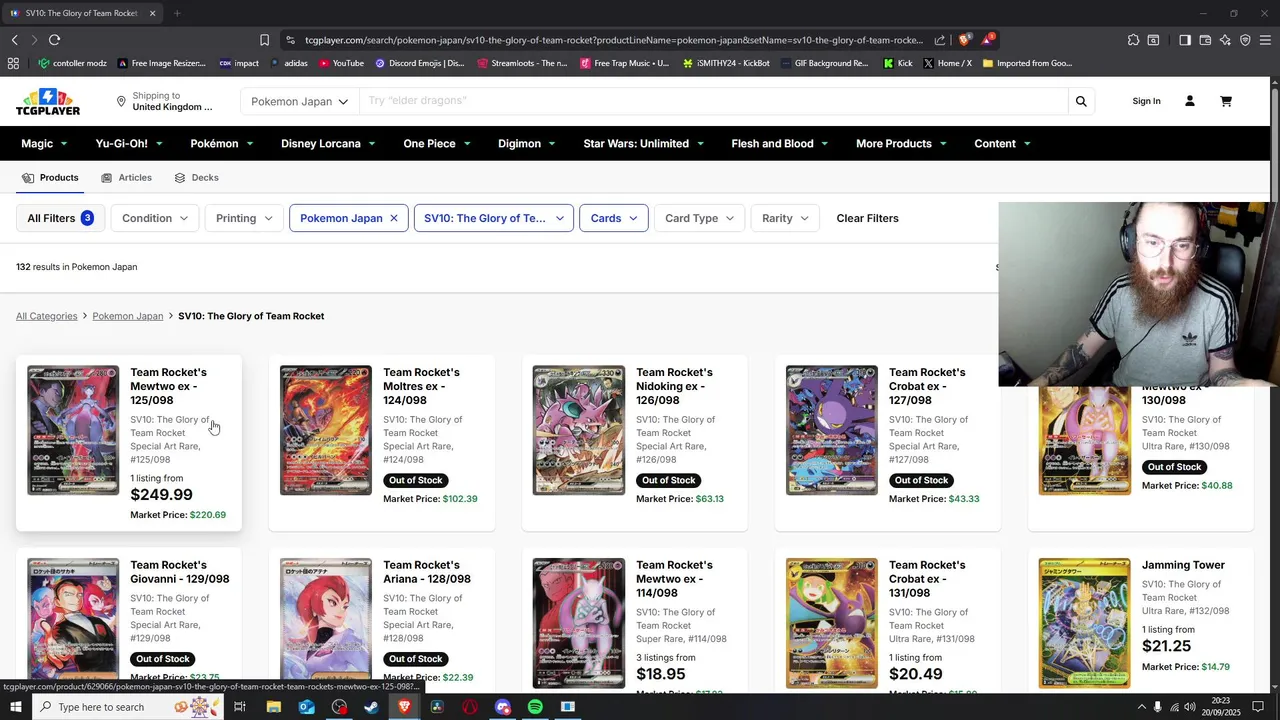Open Home / X bookmark
The width and height of the screenshot is (1280, 720).
[947, 63]
